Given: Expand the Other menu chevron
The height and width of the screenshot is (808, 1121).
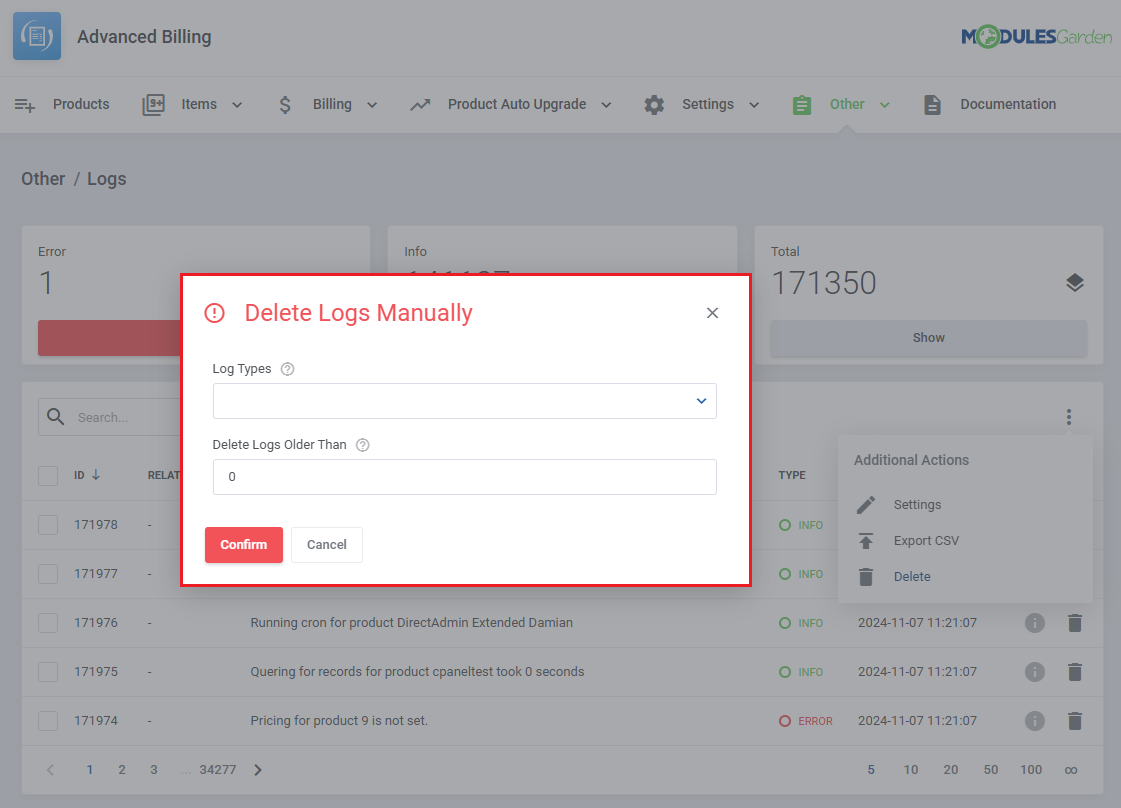Looking at the screenshot, I should pos(884,105).
